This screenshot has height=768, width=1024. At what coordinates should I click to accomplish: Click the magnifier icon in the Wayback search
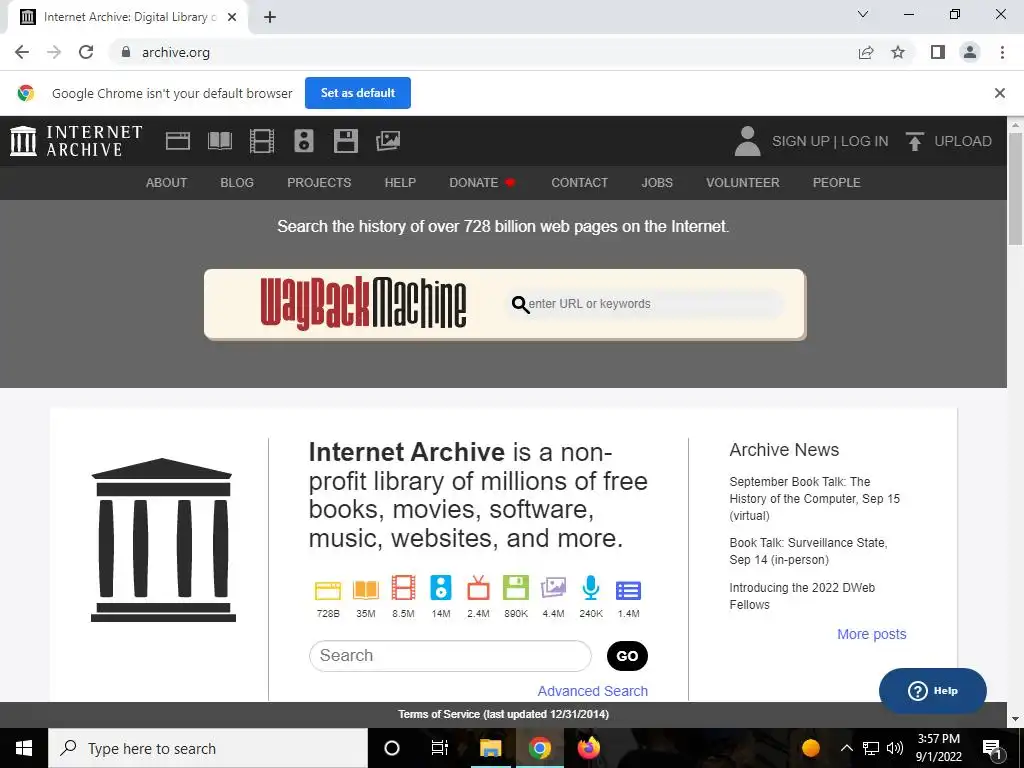520,304
